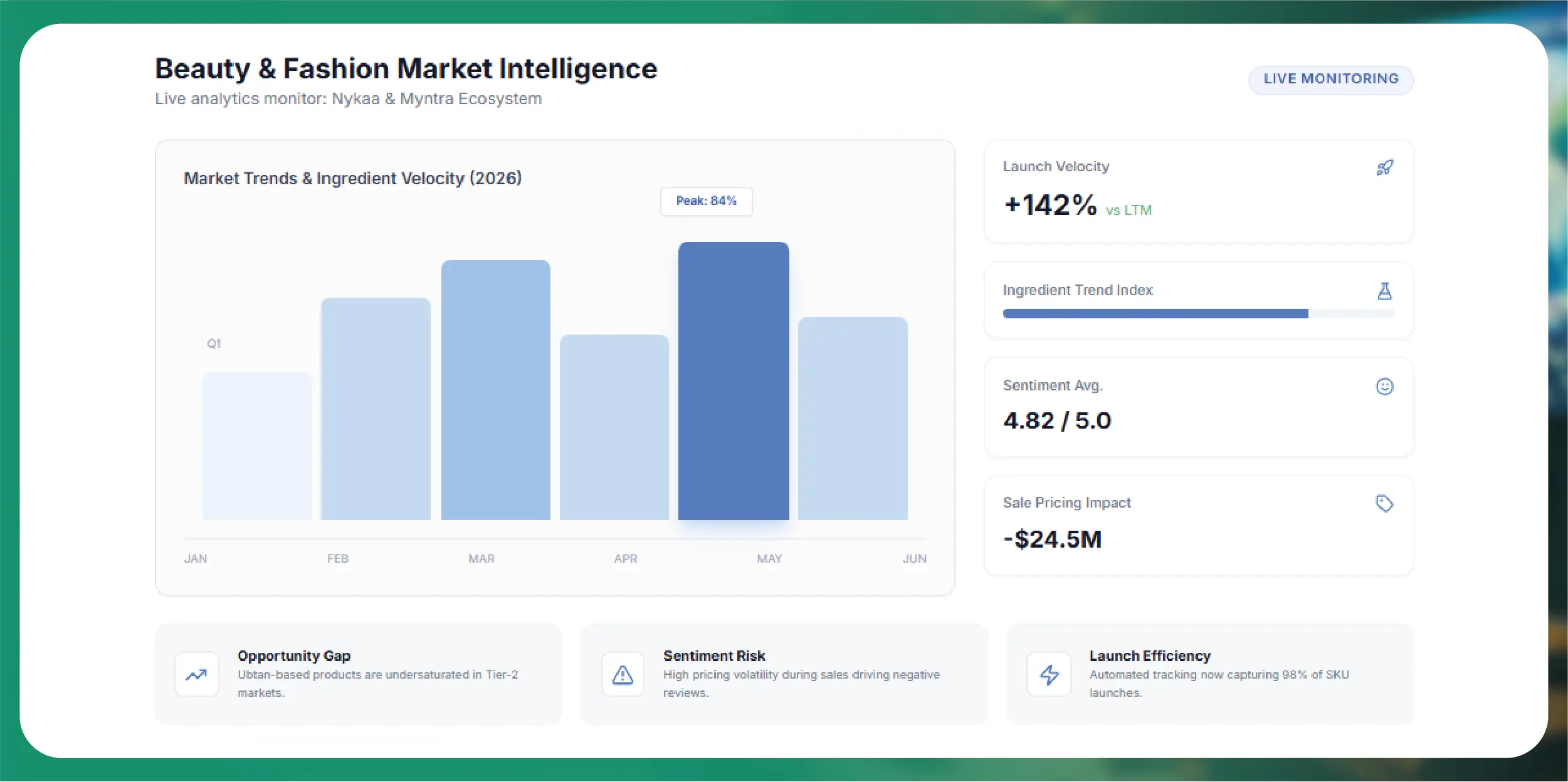Click the JUN month axis label
Viewport: 1568px width, 782px height.
coord(914,558)
